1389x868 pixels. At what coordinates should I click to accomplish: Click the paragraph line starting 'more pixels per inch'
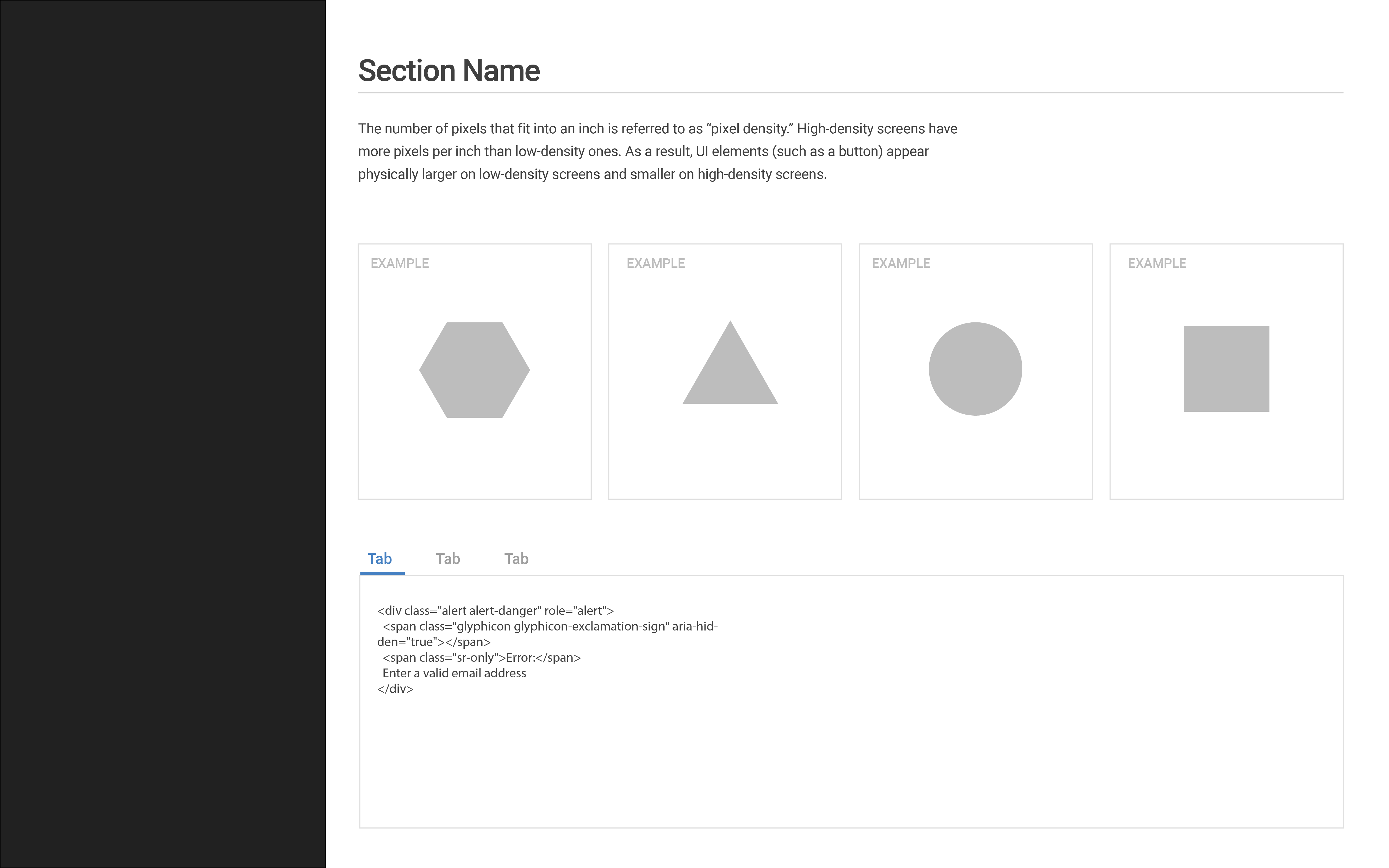[x=643, y=152]
